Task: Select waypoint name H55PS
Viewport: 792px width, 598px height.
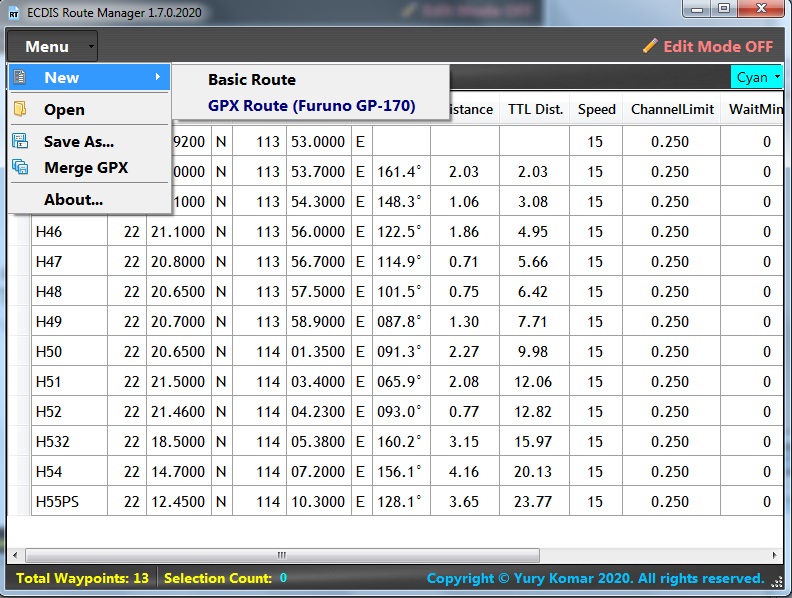Action: [69, 502]
